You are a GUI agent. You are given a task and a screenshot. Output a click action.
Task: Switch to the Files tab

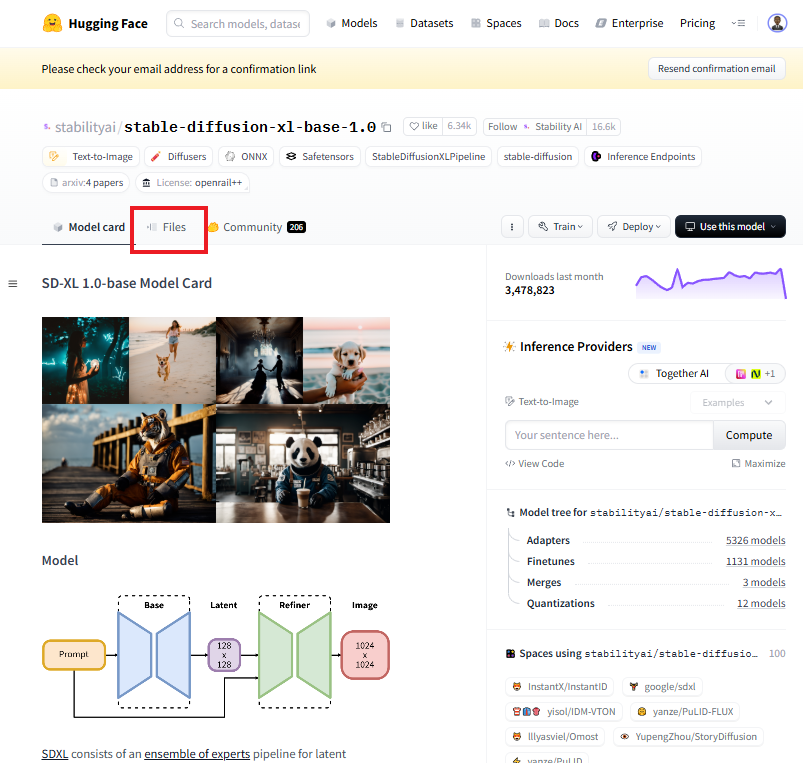click(x=167, y=227)
